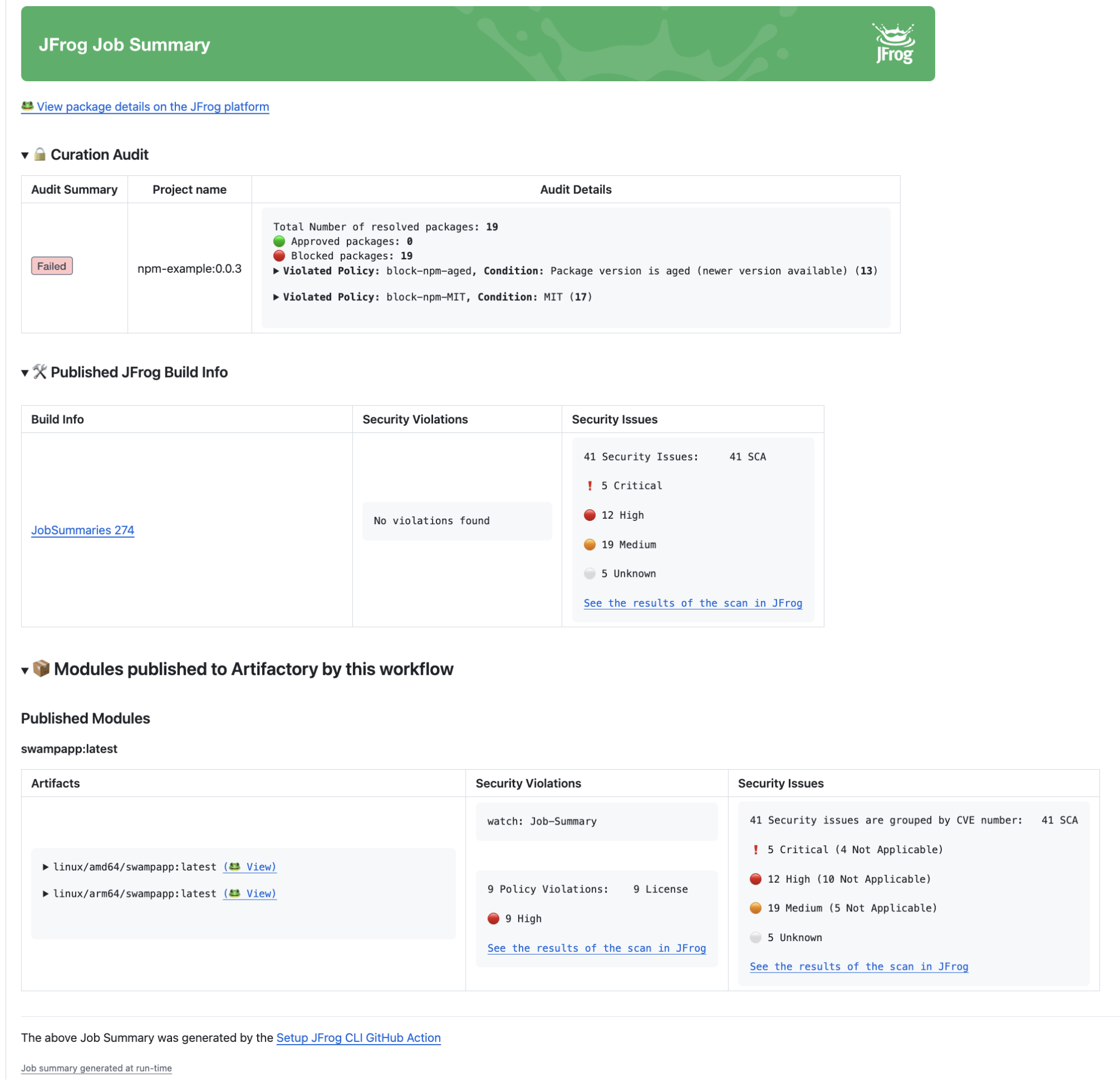The image size is (1120, 1080).
Task: Click the JFrog logo in green banner
Action: (894, 44)
